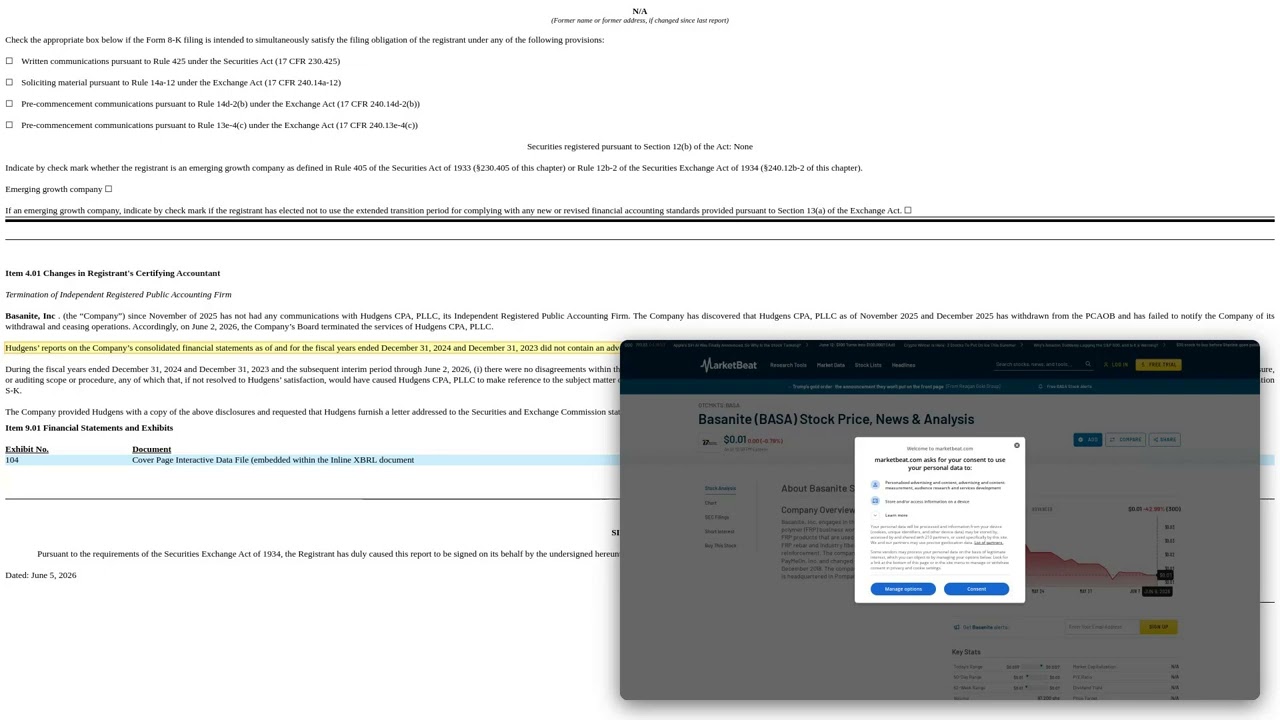Viewport: 1280px width, 720px height.
Task: Click the Manage options button
Action: [903, 589]
